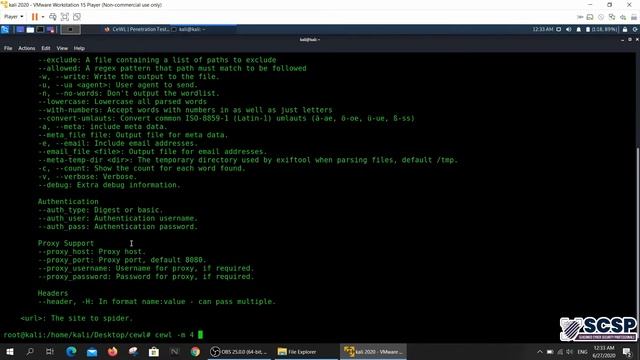Viewport: 640px width, 360px height.
Task: Show hidden Windows tray icons chevron
Action: click(540, 351)
